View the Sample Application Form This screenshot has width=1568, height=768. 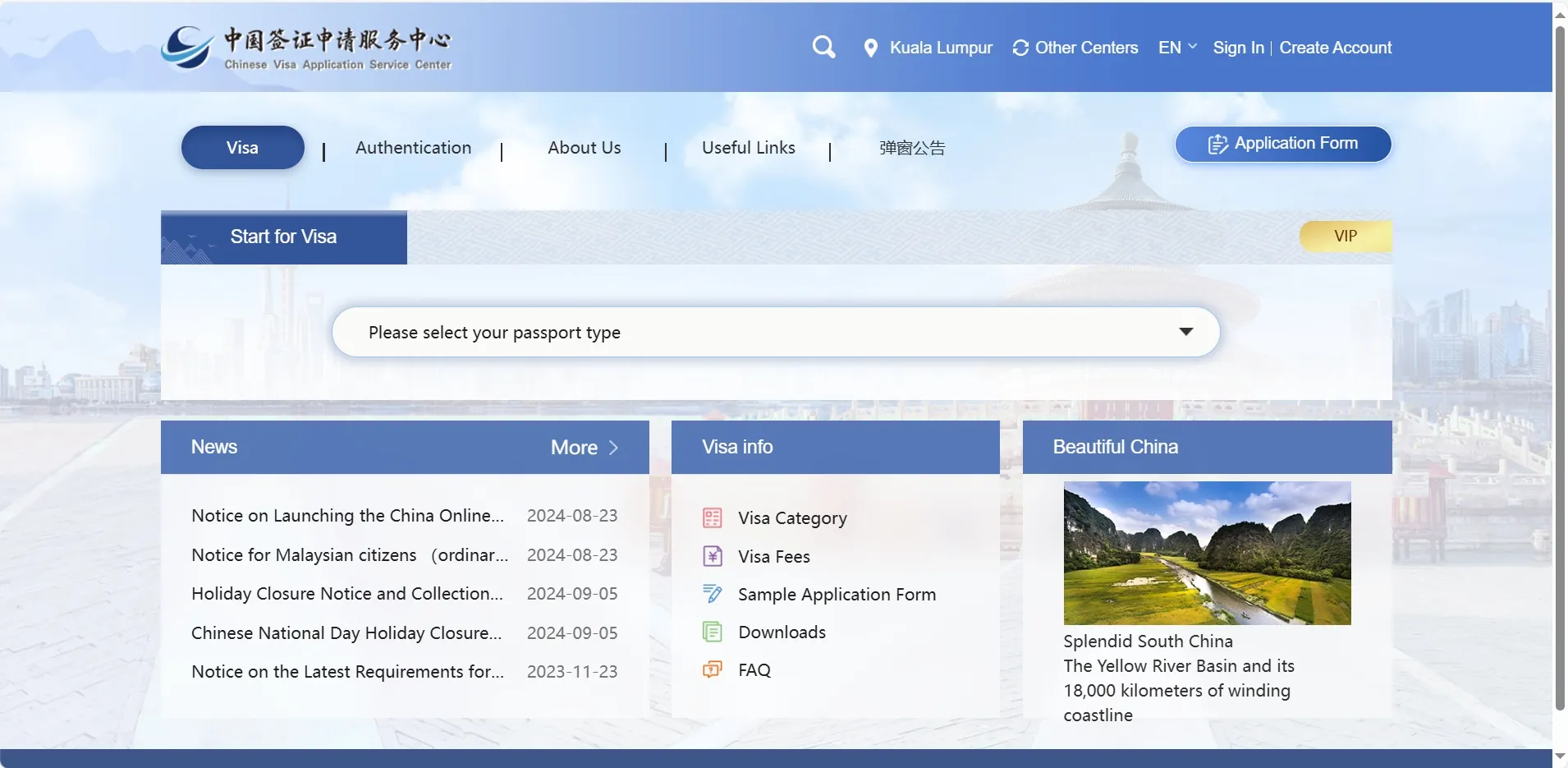click(837, 594)
